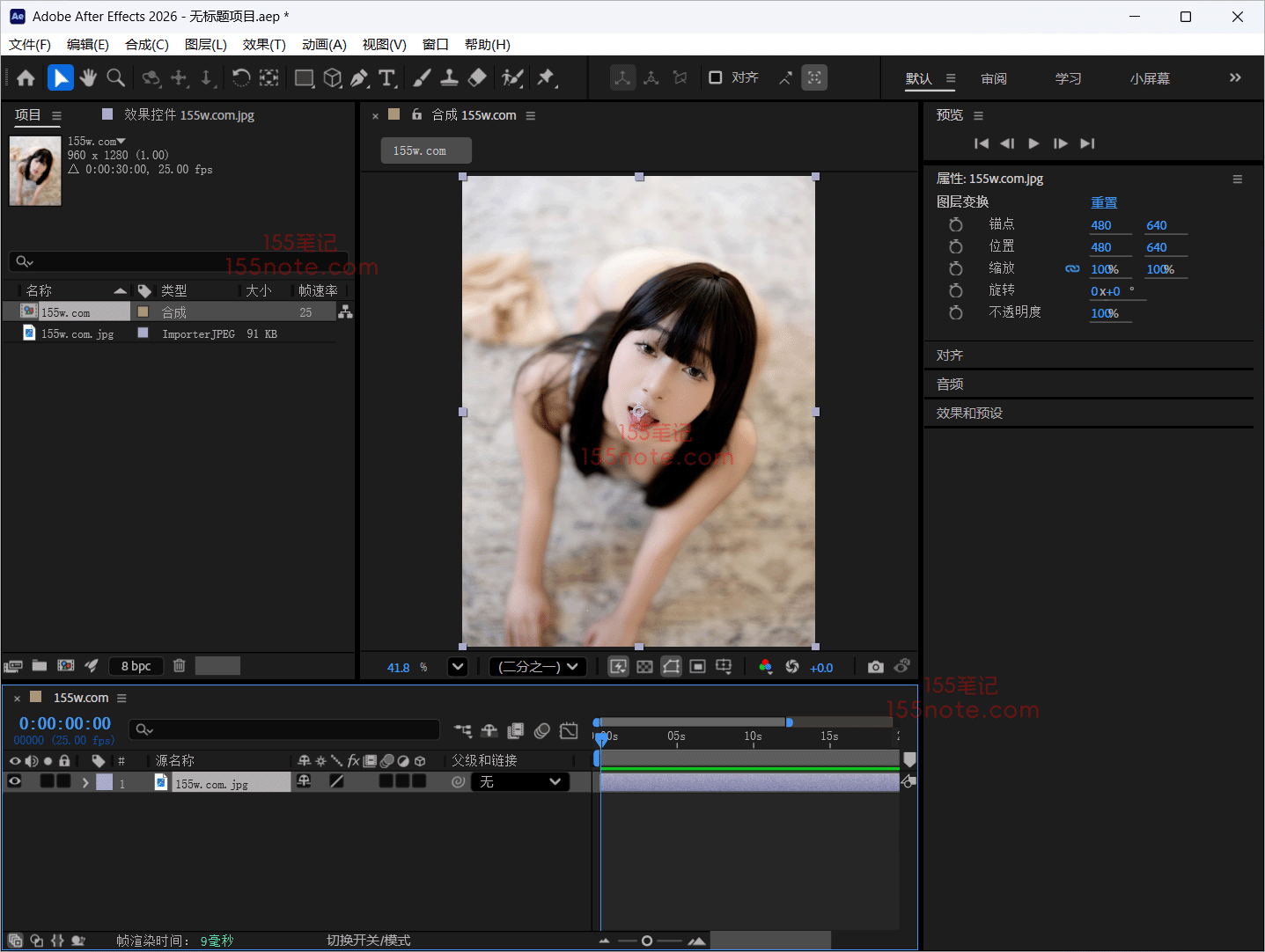Open the parent link 无 dropdown
The image size is (1265, 952).
tap(520, 781)
